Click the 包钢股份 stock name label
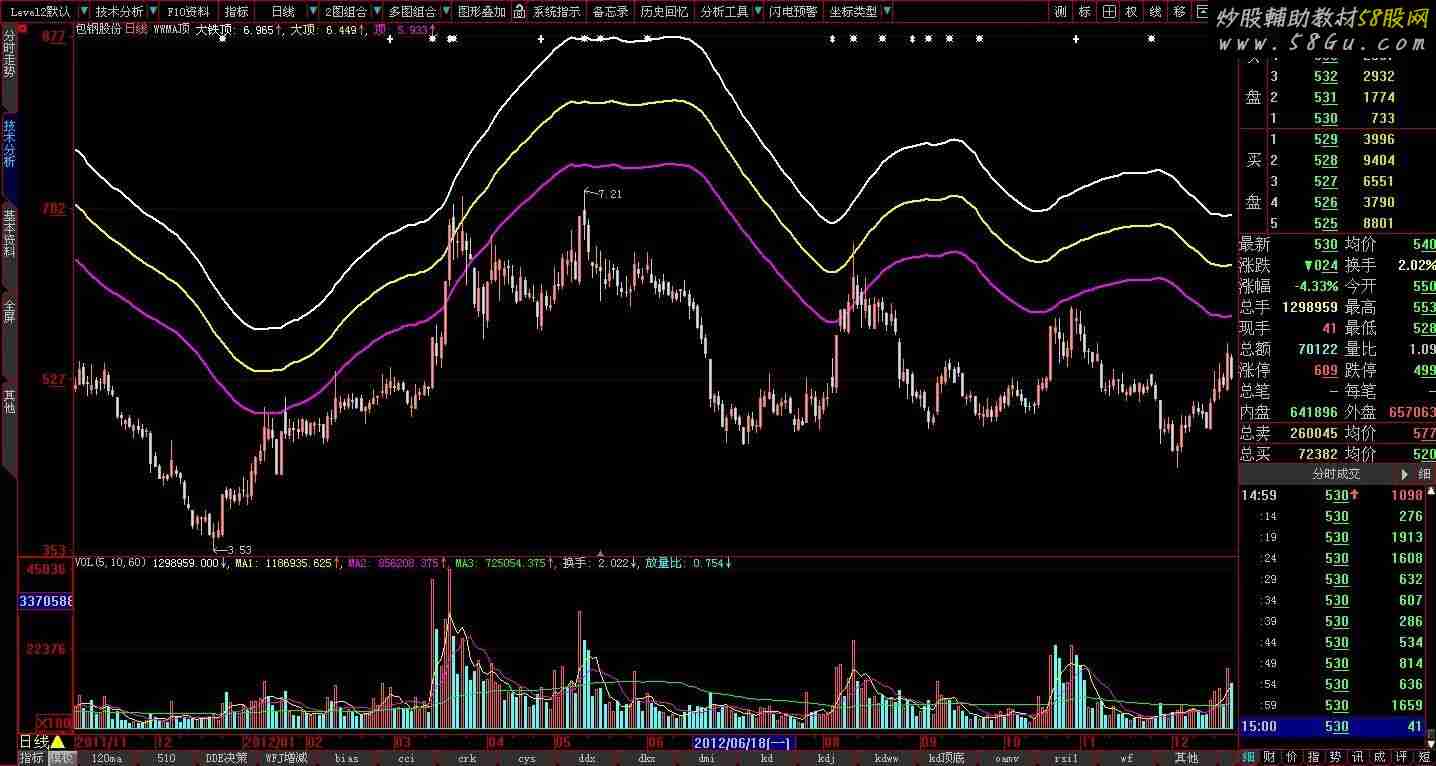Viewport: 1436px width, 766px height. click(x=98, y=29)
